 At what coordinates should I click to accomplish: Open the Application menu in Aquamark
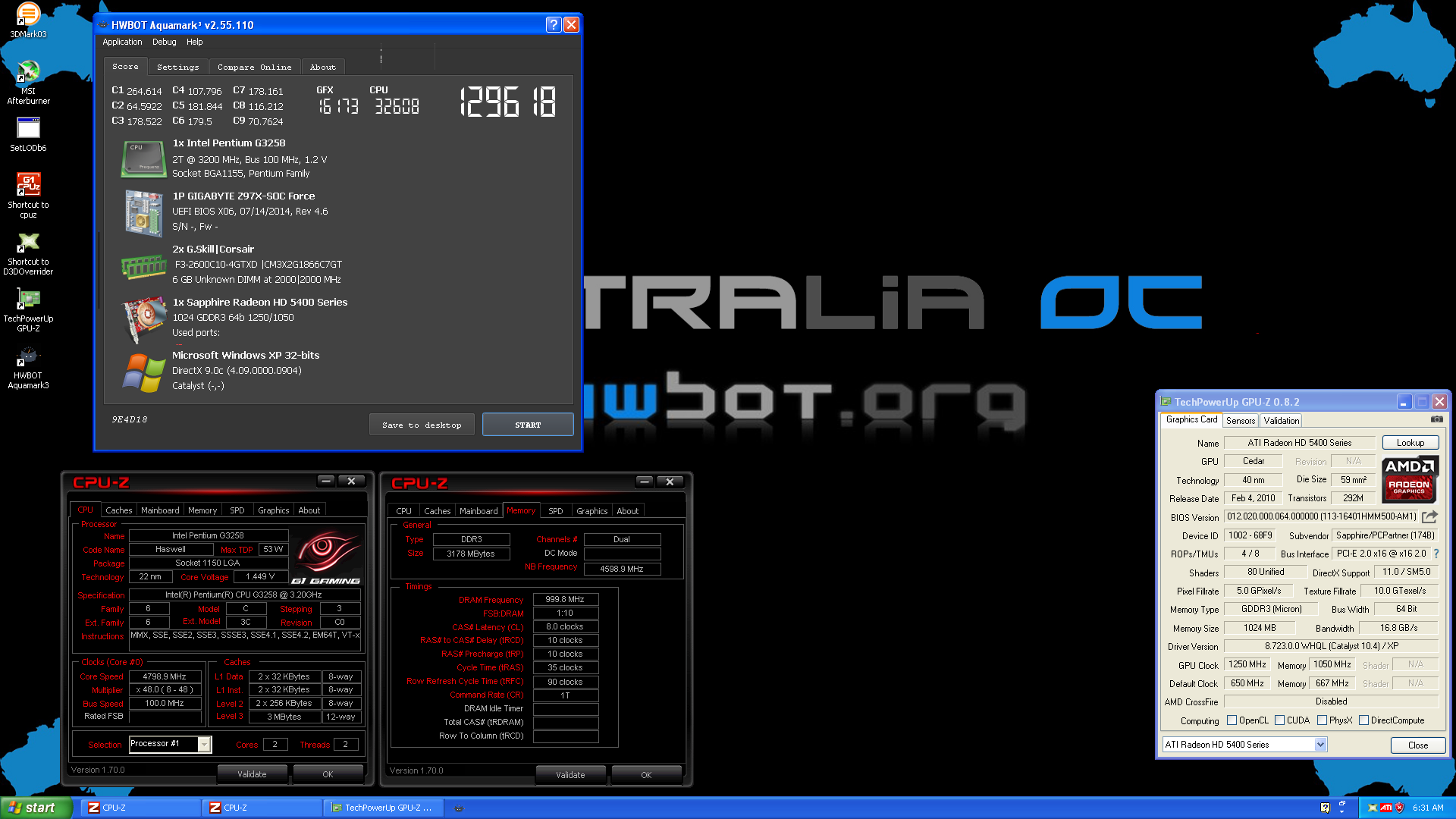pos(122,42)
